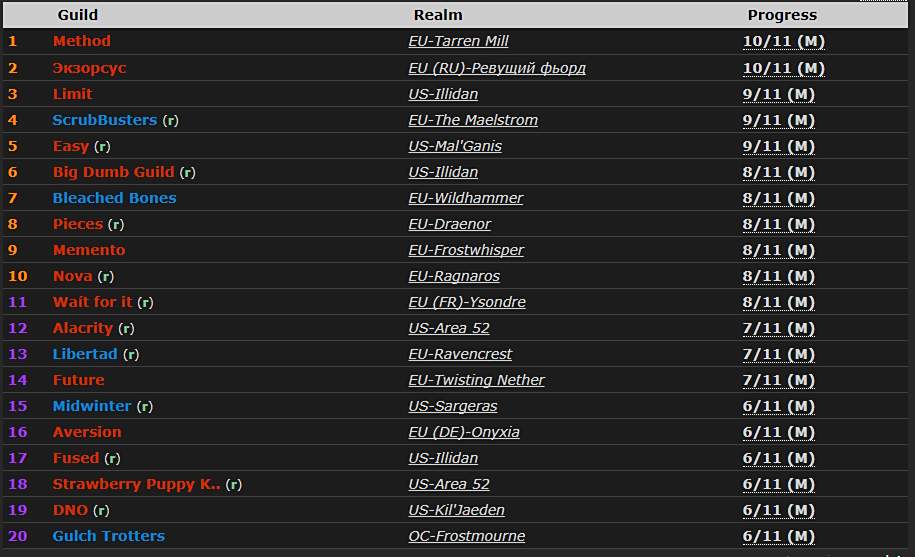Click the OC-Frostmourne realm link
The height and width of the screenshot is (557, 915).
[x=466, y=536]
